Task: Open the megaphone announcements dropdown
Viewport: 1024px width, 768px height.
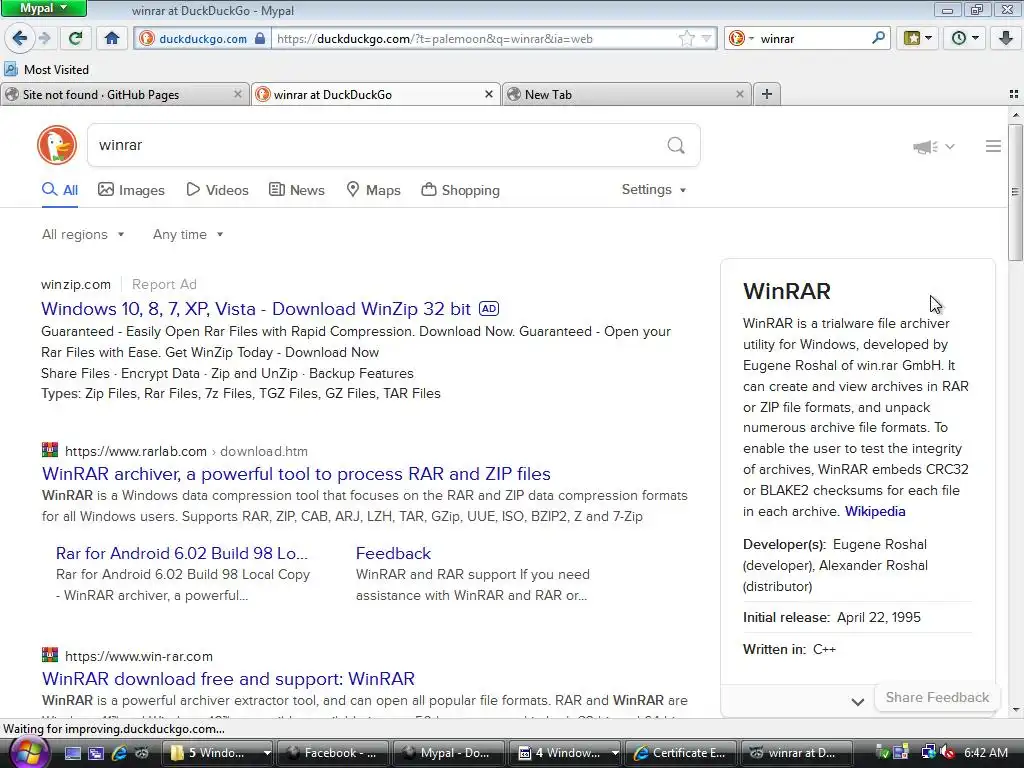Action: click(x=933, y=147)
